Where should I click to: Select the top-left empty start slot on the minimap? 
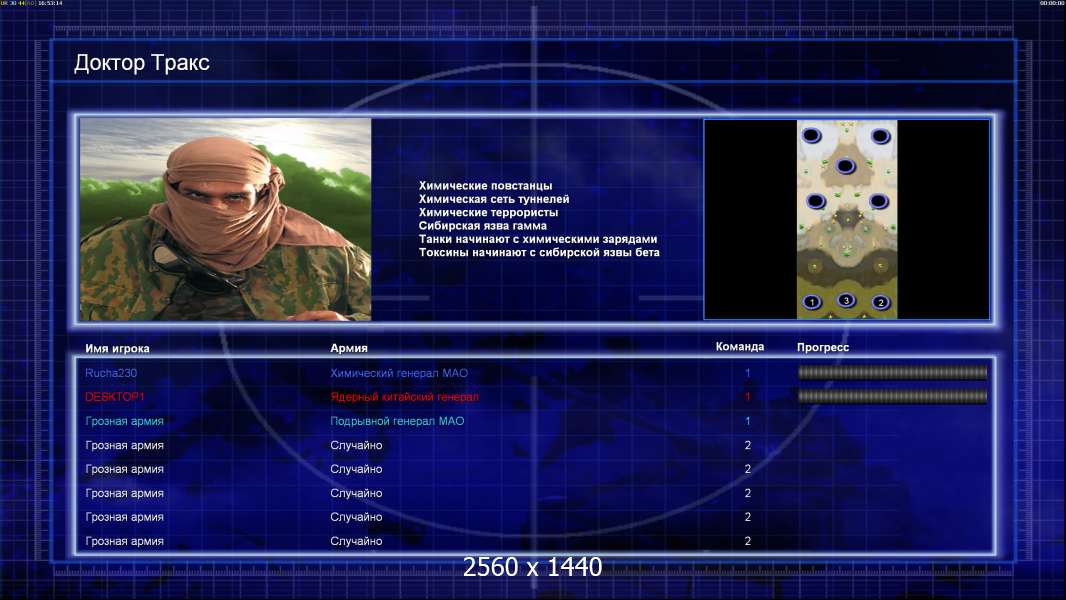click(x=811, y=136)
